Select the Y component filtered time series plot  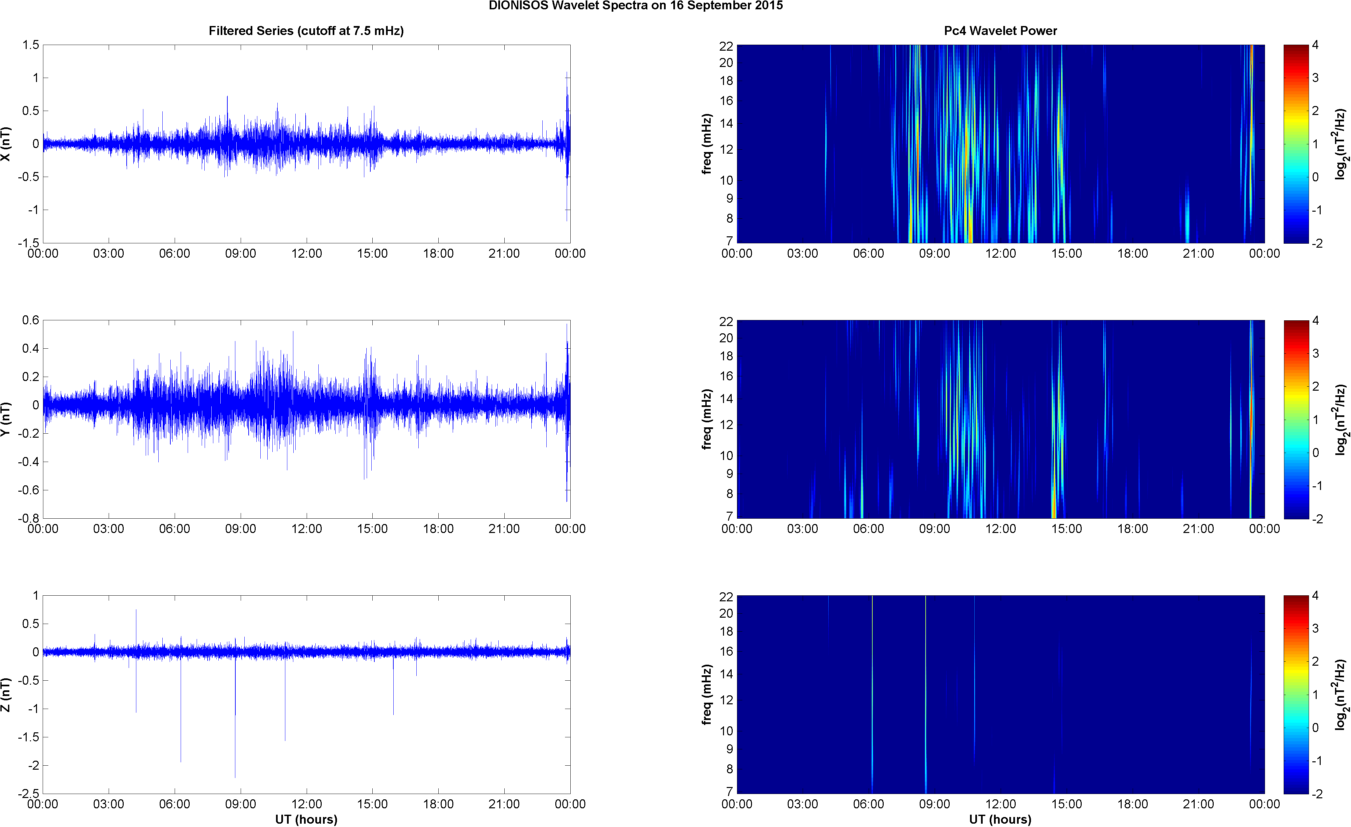[306, 419]
